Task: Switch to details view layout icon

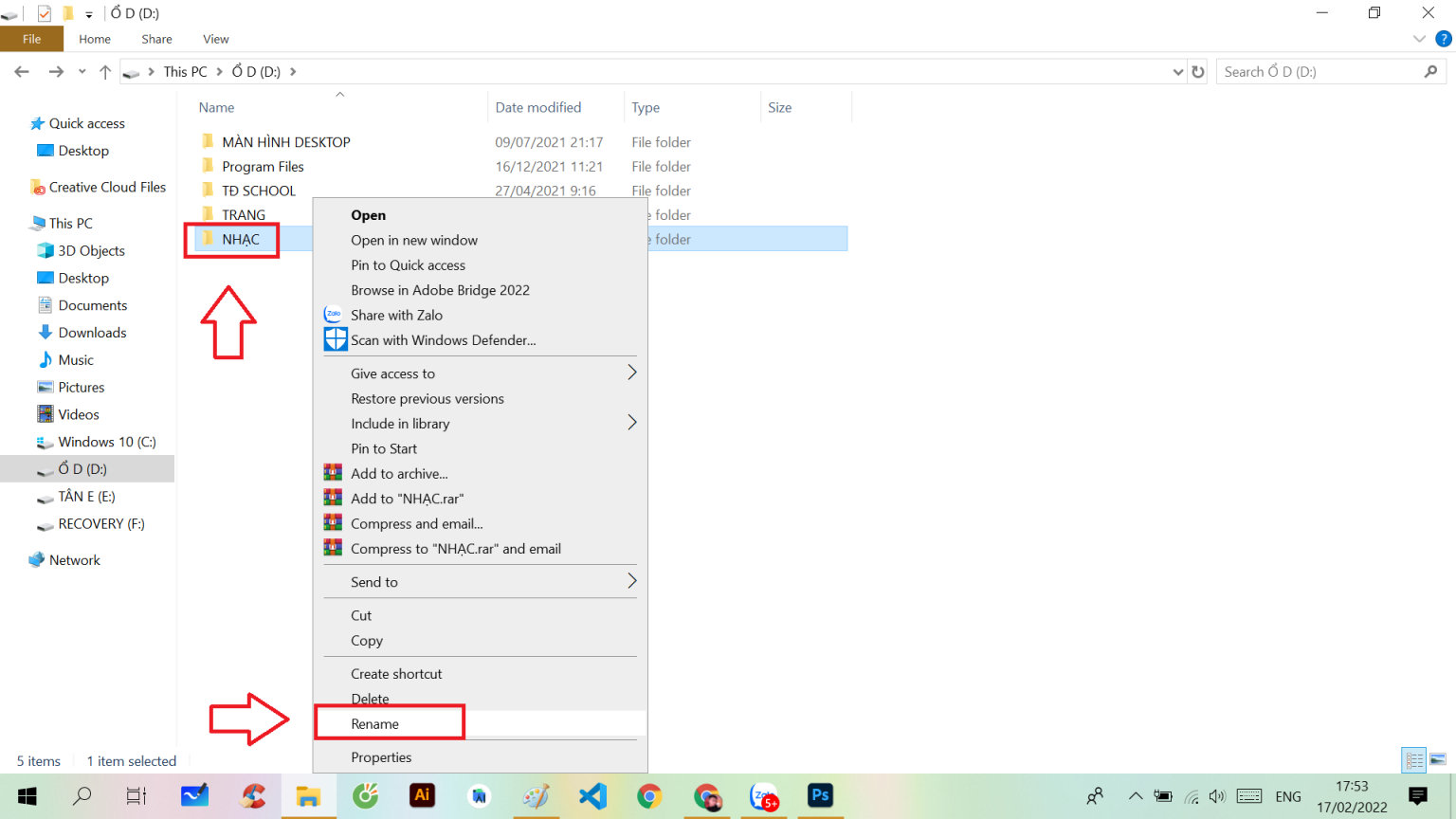Action: tap(1414, 760)
